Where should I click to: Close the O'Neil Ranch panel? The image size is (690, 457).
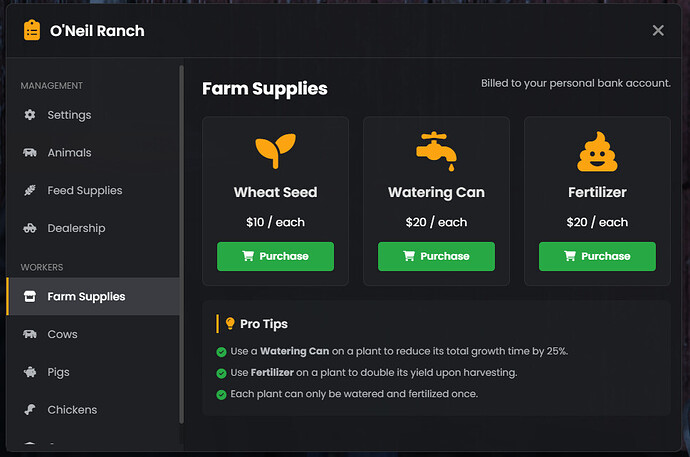click(x=658, y=30)
